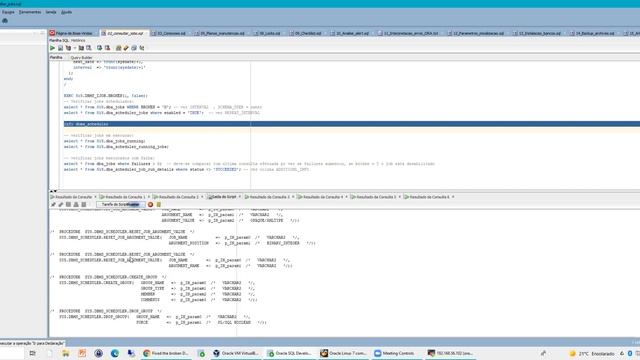
Task: Open the Chrome taskbar button 'Fixed the broken D...'
Action: (166, 353)
